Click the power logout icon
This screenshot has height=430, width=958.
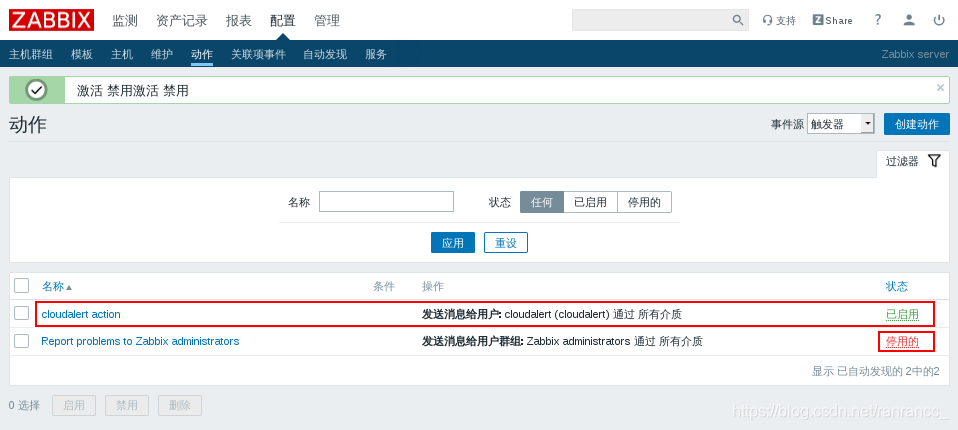point(939,20)
